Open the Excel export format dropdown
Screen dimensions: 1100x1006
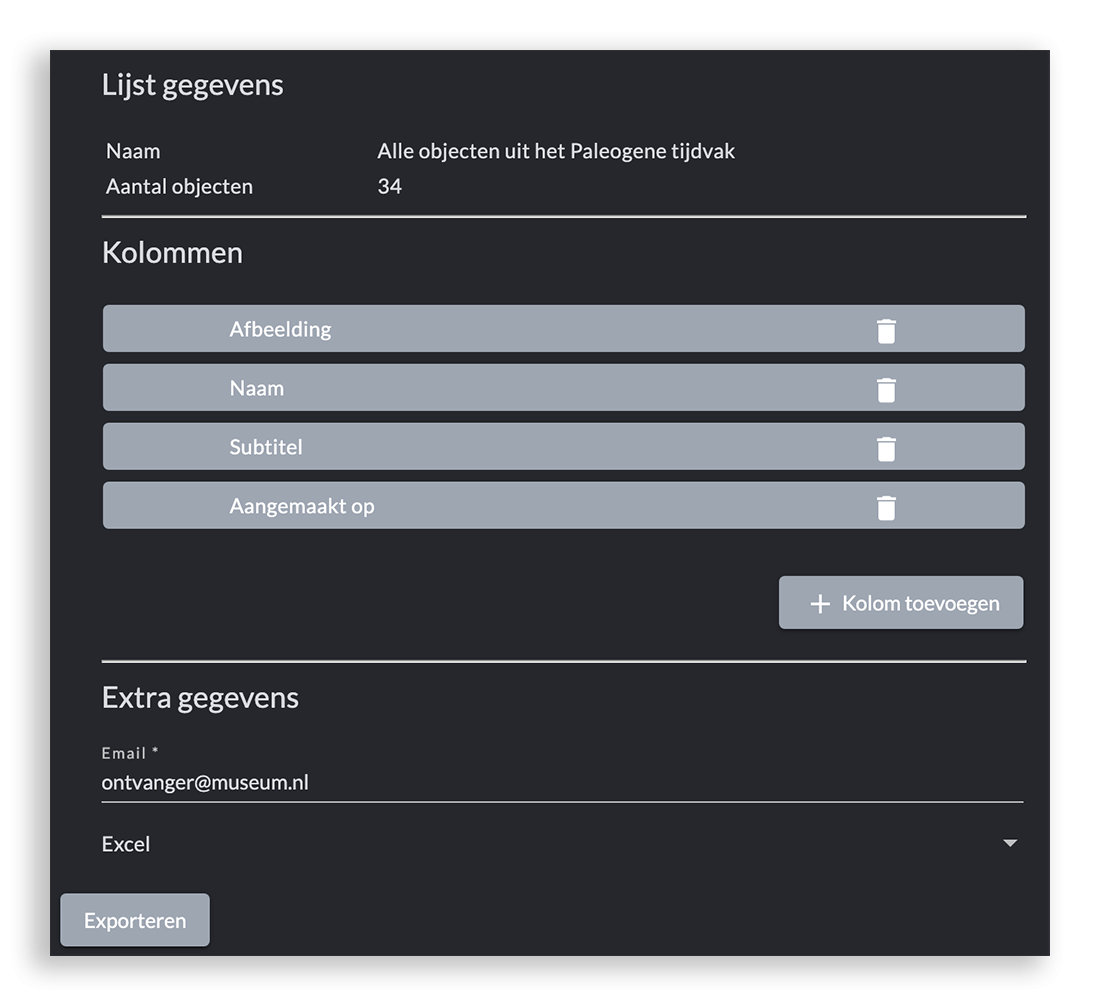point(560,844)
